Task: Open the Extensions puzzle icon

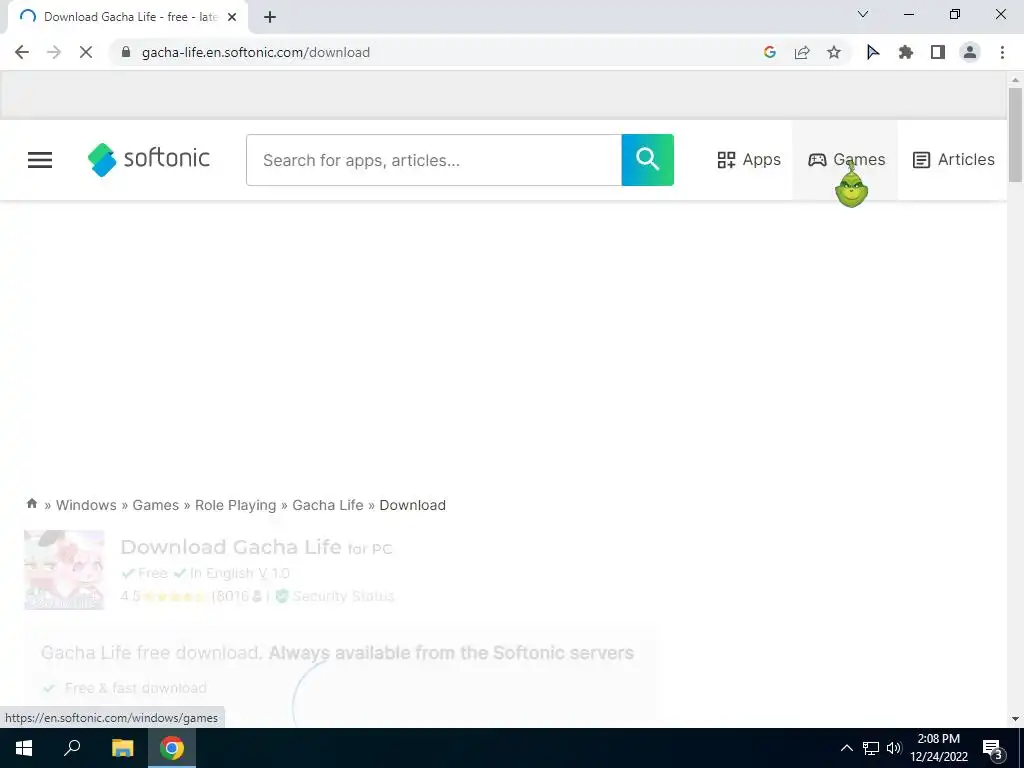Action: (x=906, y=52)
